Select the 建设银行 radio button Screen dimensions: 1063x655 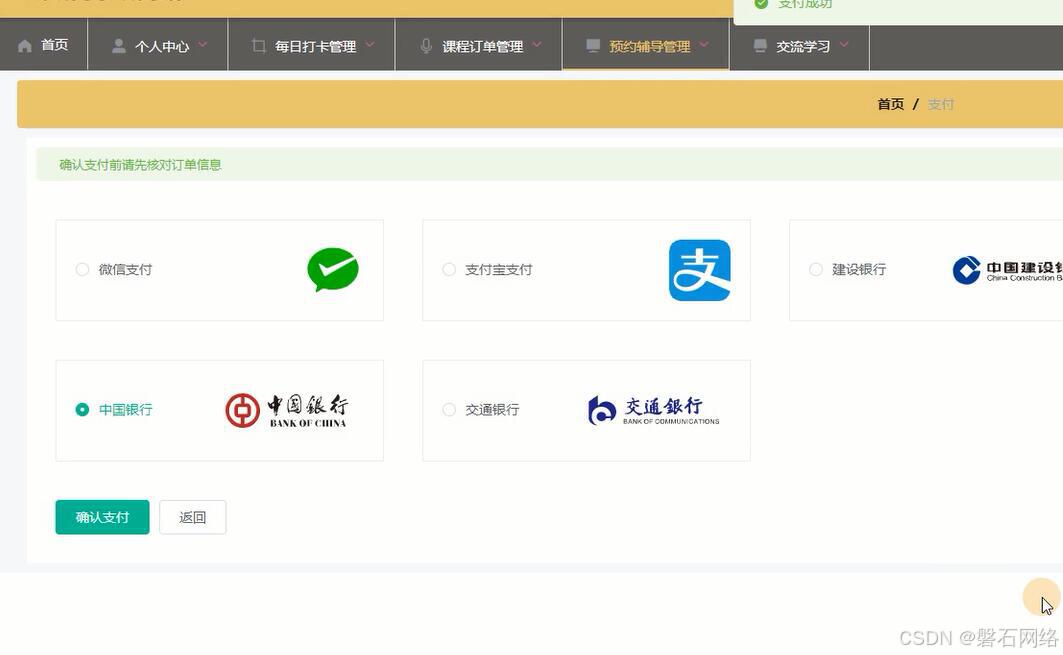tap(816, 269)
